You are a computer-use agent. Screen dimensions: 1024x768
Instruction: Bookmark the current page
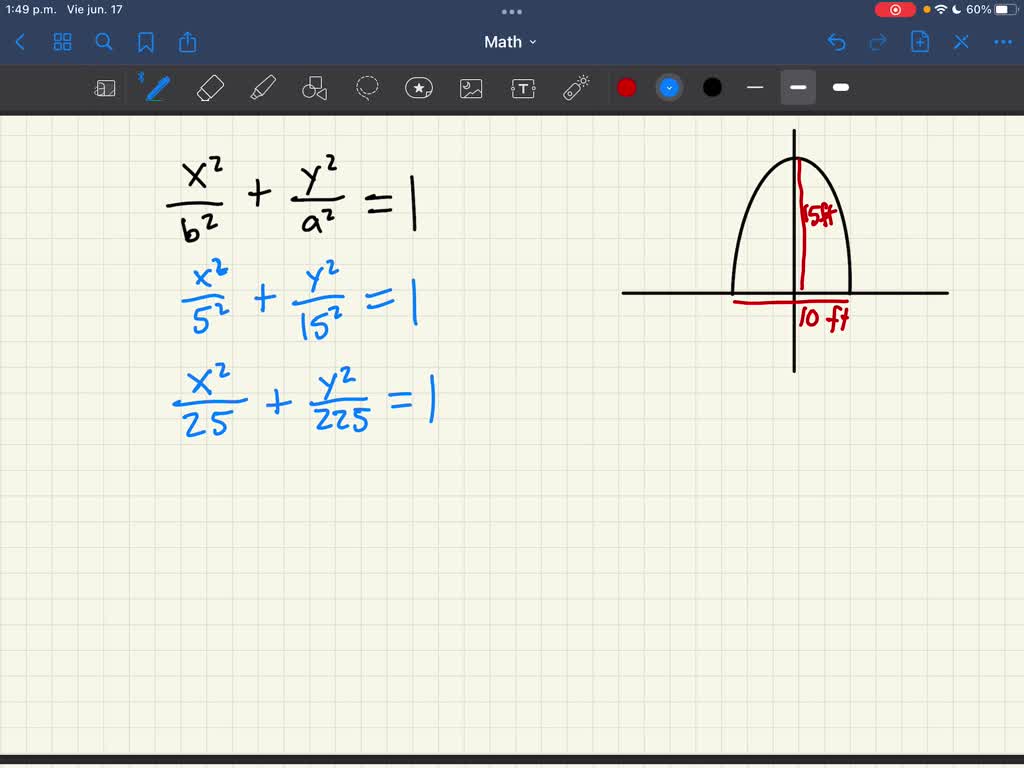[147, 42]
